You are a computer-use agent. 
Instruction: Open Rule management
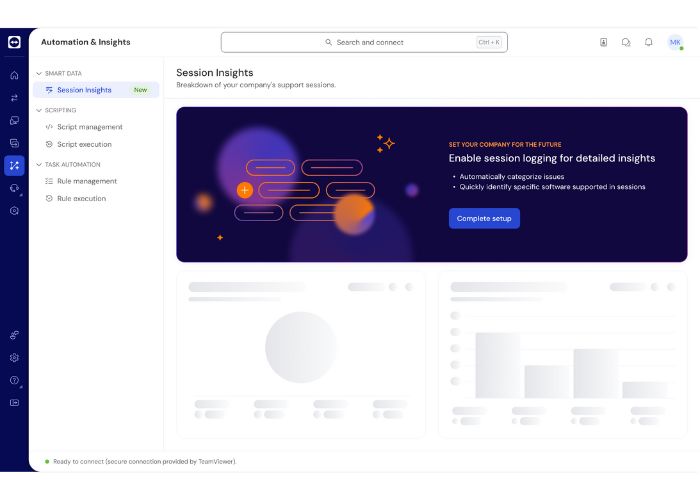tap(86, 181)
